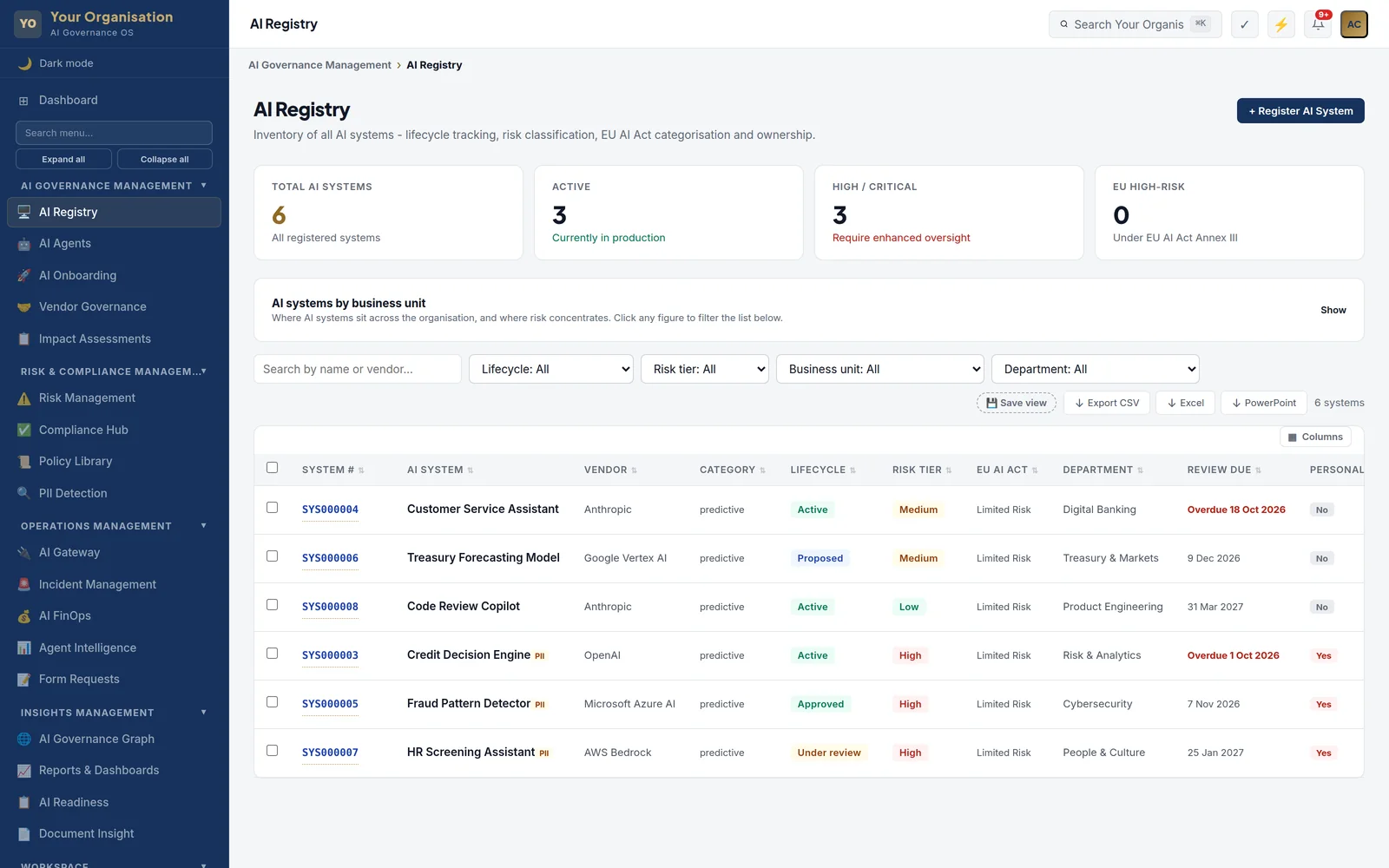Open Impact Assessments in sidebar
The image size is (1389, 868).
coord(115,339)
